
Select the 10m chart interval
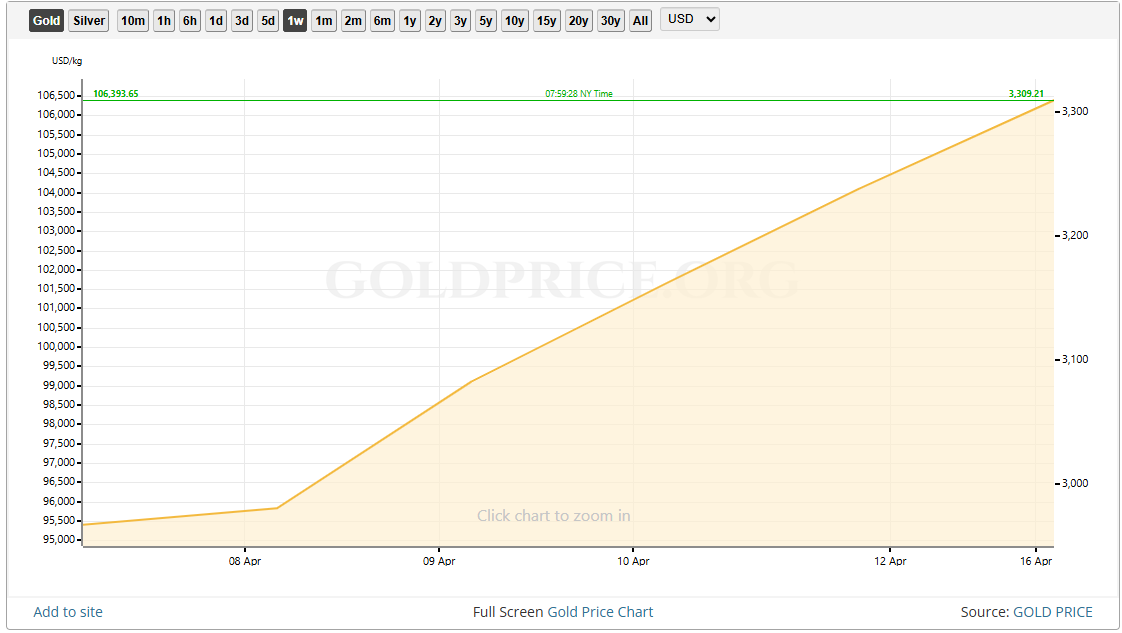(x=132, y=19)
